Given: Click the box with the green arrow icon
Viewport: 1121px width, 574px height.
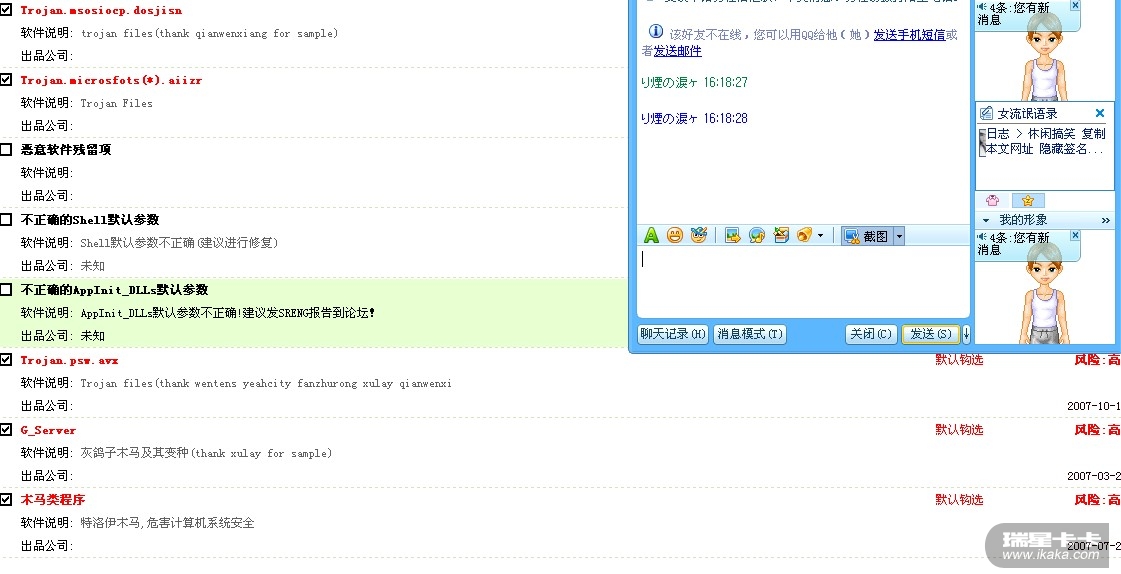Looking at the screenshot, I should pyautogui.click(x=781, y=235).
